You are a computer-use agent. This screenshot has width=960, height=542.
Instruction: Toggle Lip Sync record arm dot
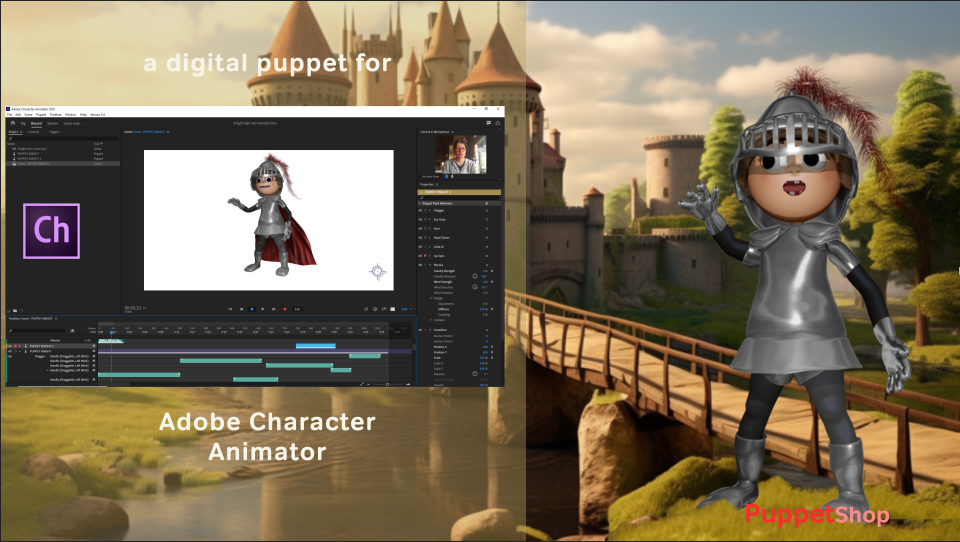pyautogui.click(x=425, y=256)
